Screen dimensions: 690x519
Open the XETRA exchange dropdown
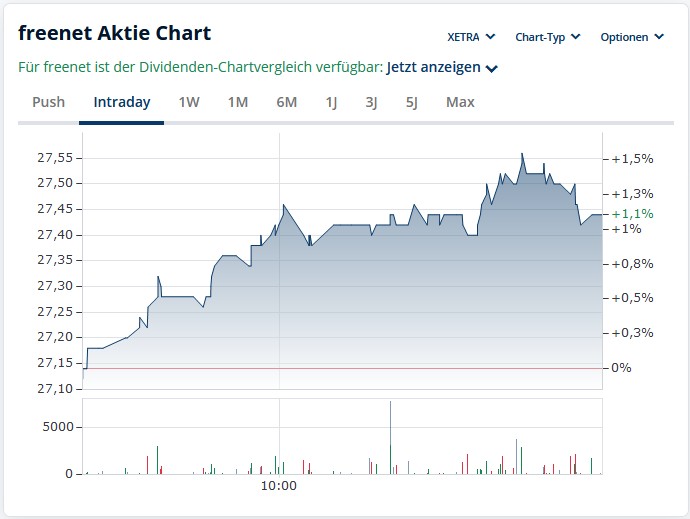470,37
